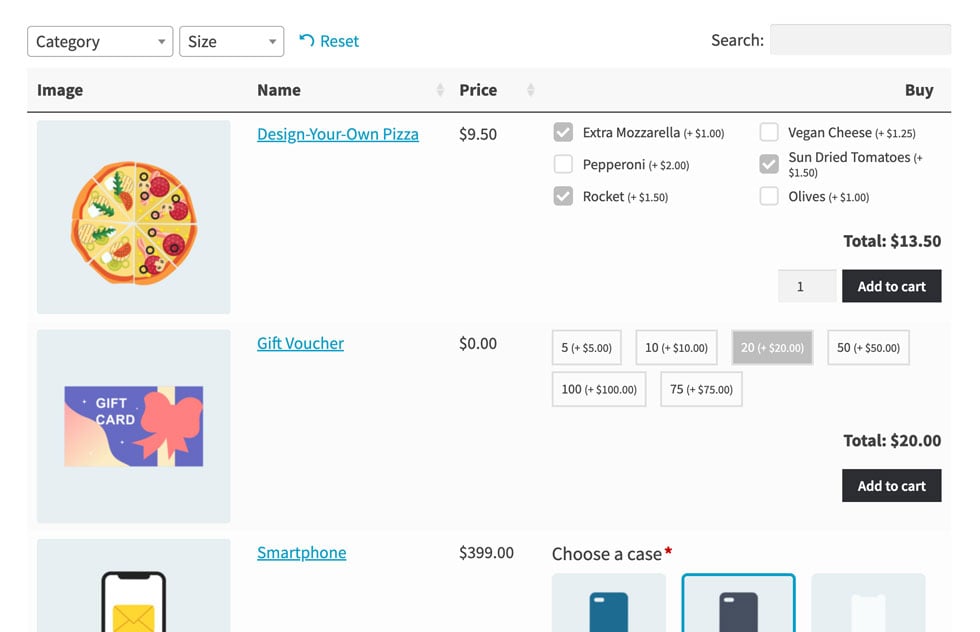This screenshot has height=632, width=980.
Task: Disable the Rocket topping
Action: [x=563, y=196]
